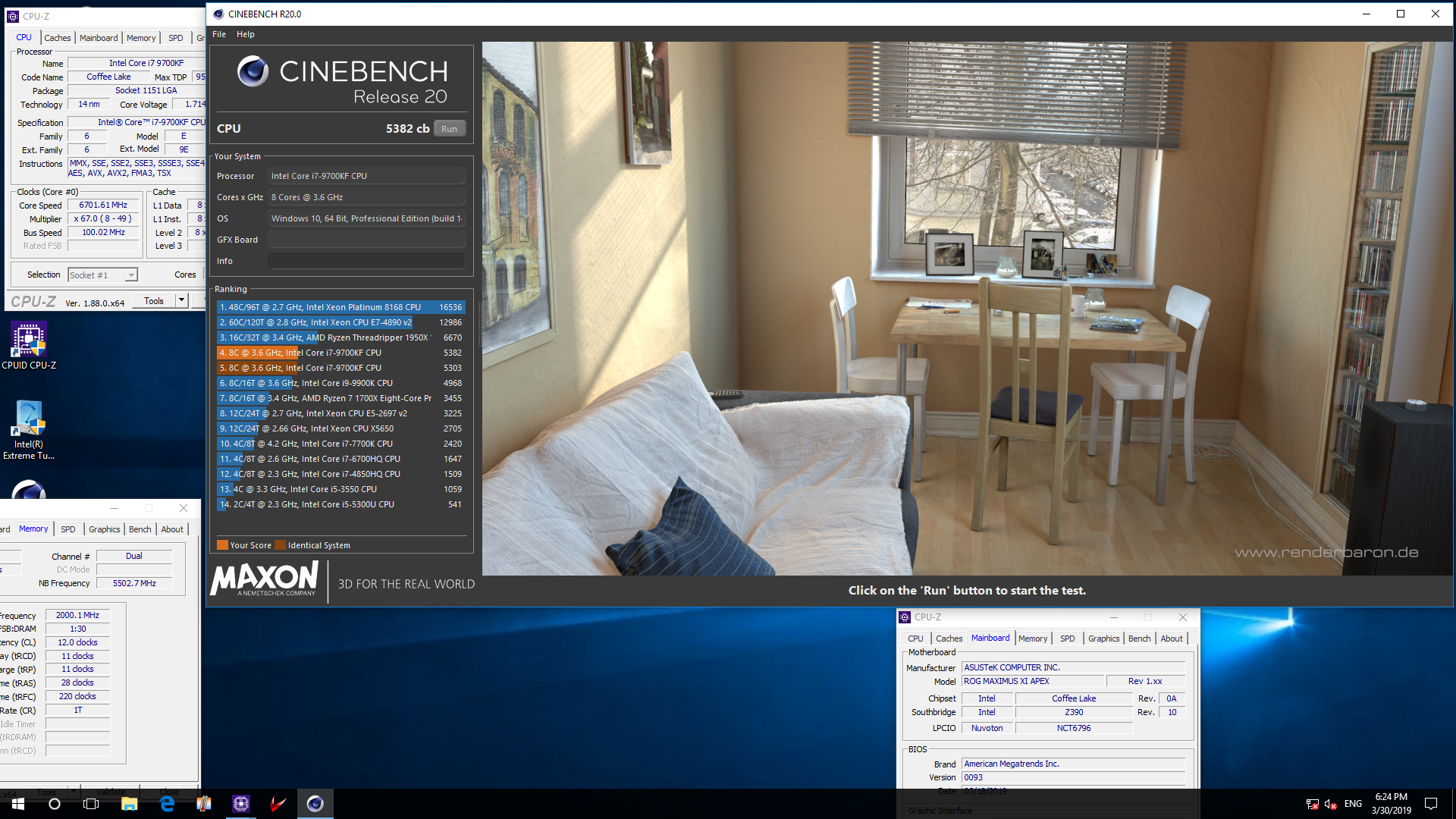The height and width of the screenshot is (819, 1456).
Task: Select the Ryzen Threadripper 1950X ranking row
Action: click(340, 337)
